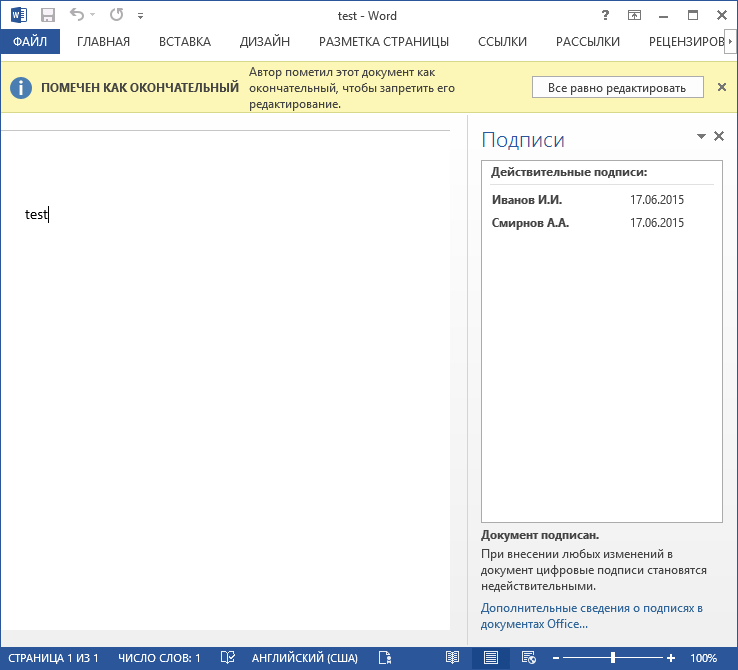The height and width of the screenshot is (670, 738).
Task: Switch to Web Layout view
Action: click(527, 657)
